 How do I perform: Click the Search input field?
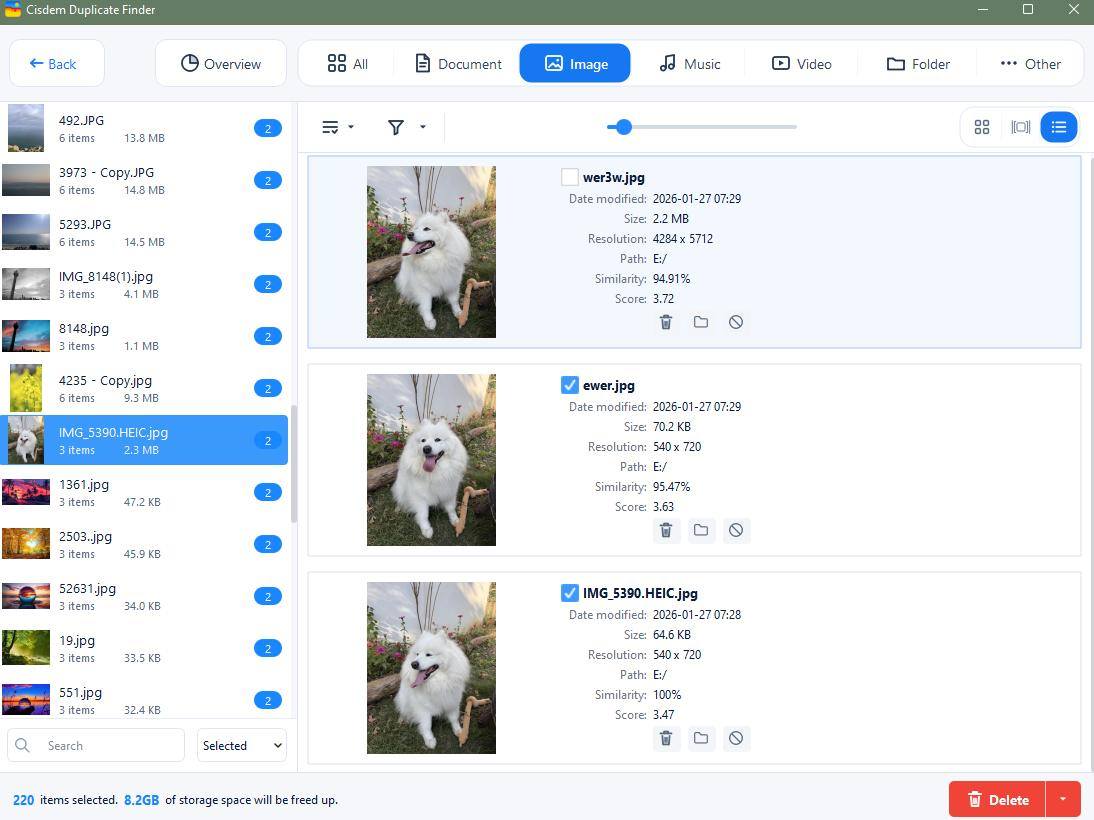(x=96, y=745)
